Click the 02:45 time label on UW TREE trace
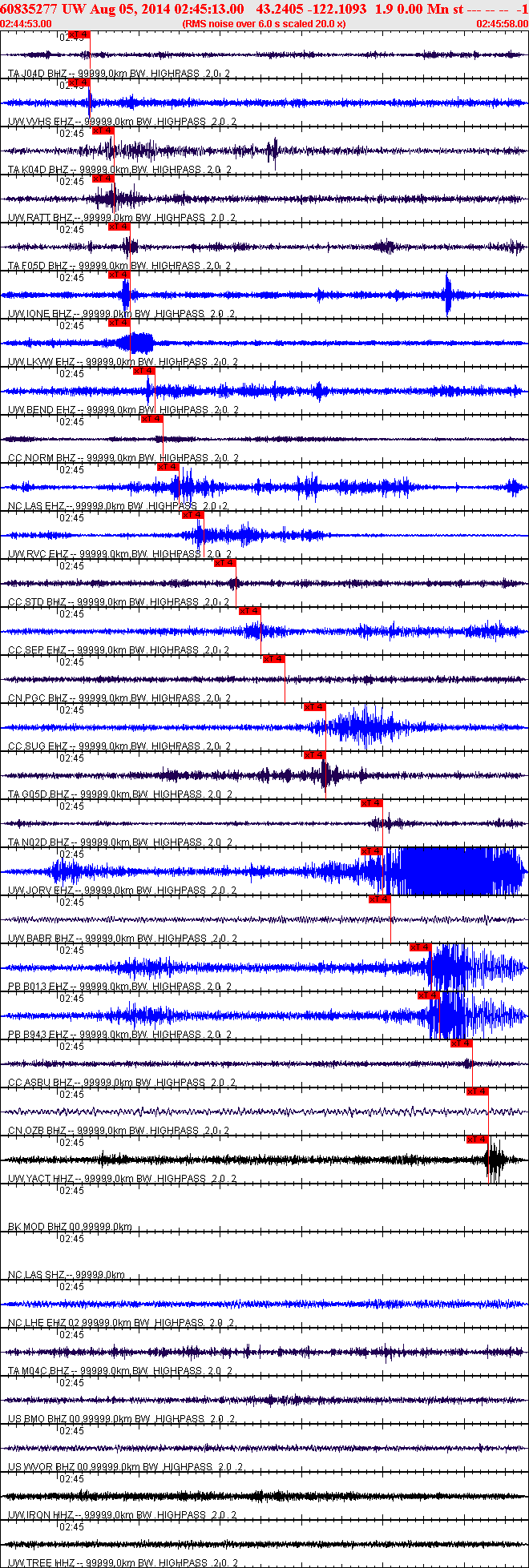This screenshot has height=1568, width=529. (72, 1527)
